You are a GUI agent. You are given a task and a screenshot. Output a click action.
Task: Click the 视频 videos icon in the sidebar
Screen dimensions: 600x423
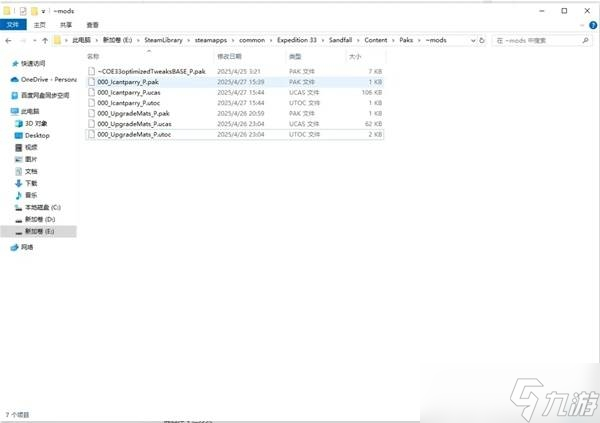pos(19,147)
